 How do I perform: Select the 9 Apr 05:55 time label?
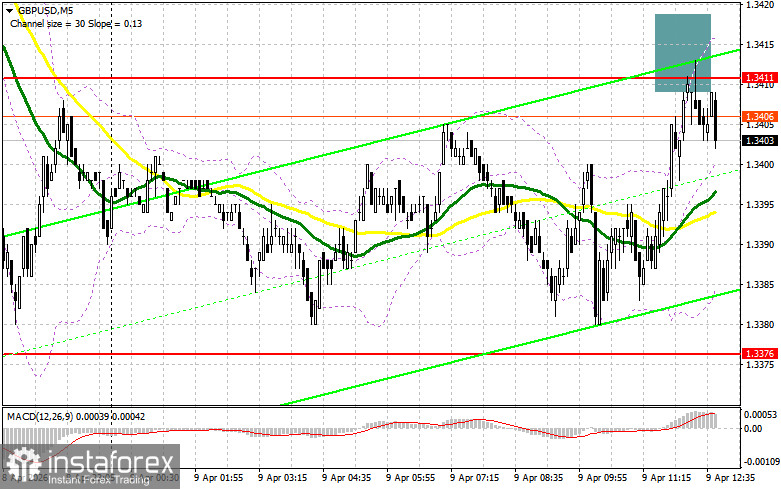point(410,477)
